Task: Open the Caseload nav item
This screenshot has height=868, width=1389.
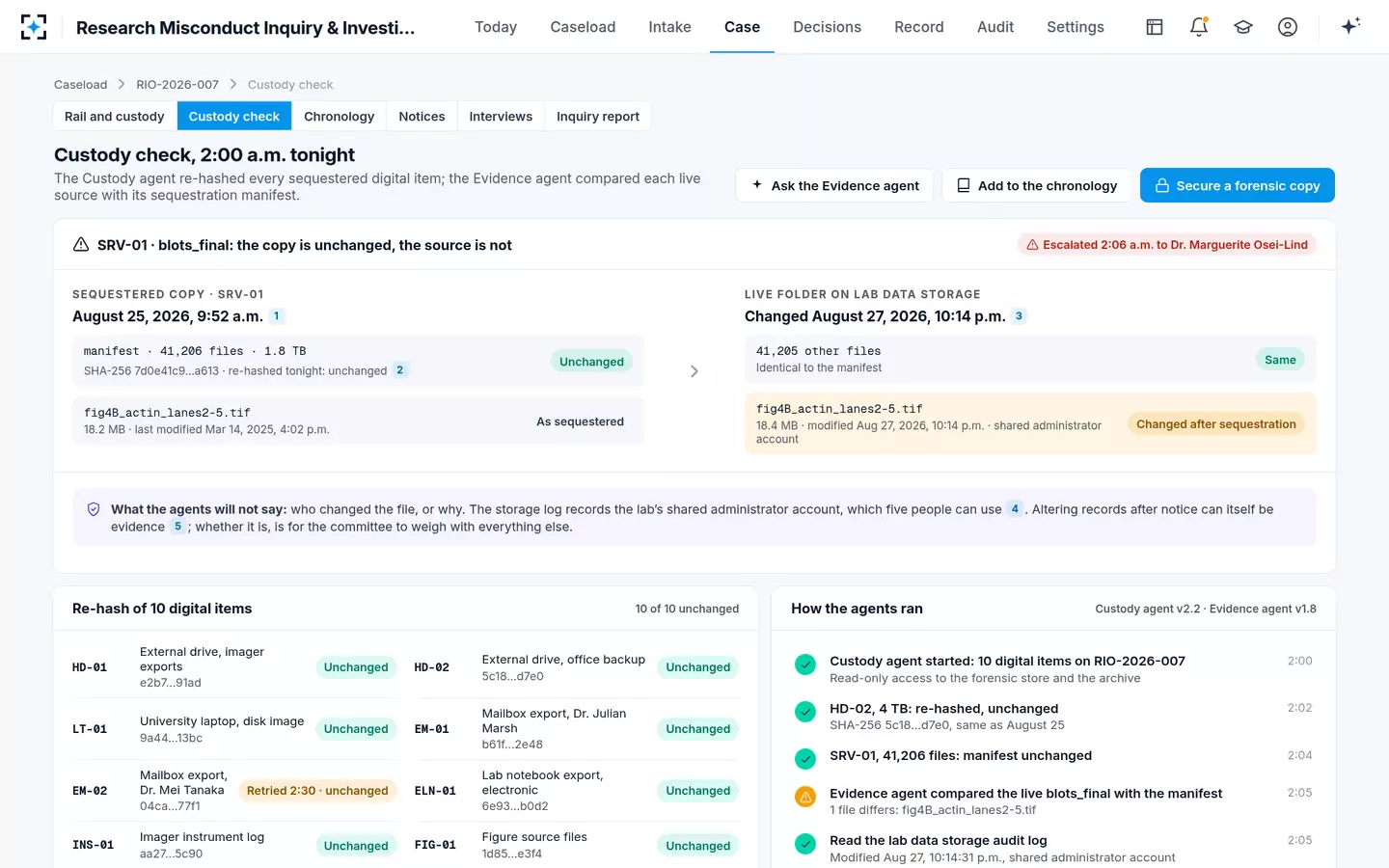Action: 583,27
